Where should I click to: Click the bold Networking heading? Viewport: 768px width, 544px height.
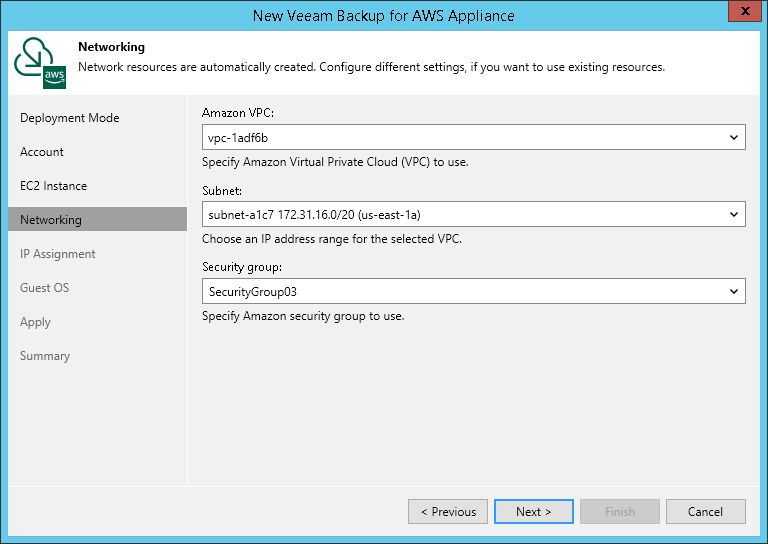click(x=112, y=47)
